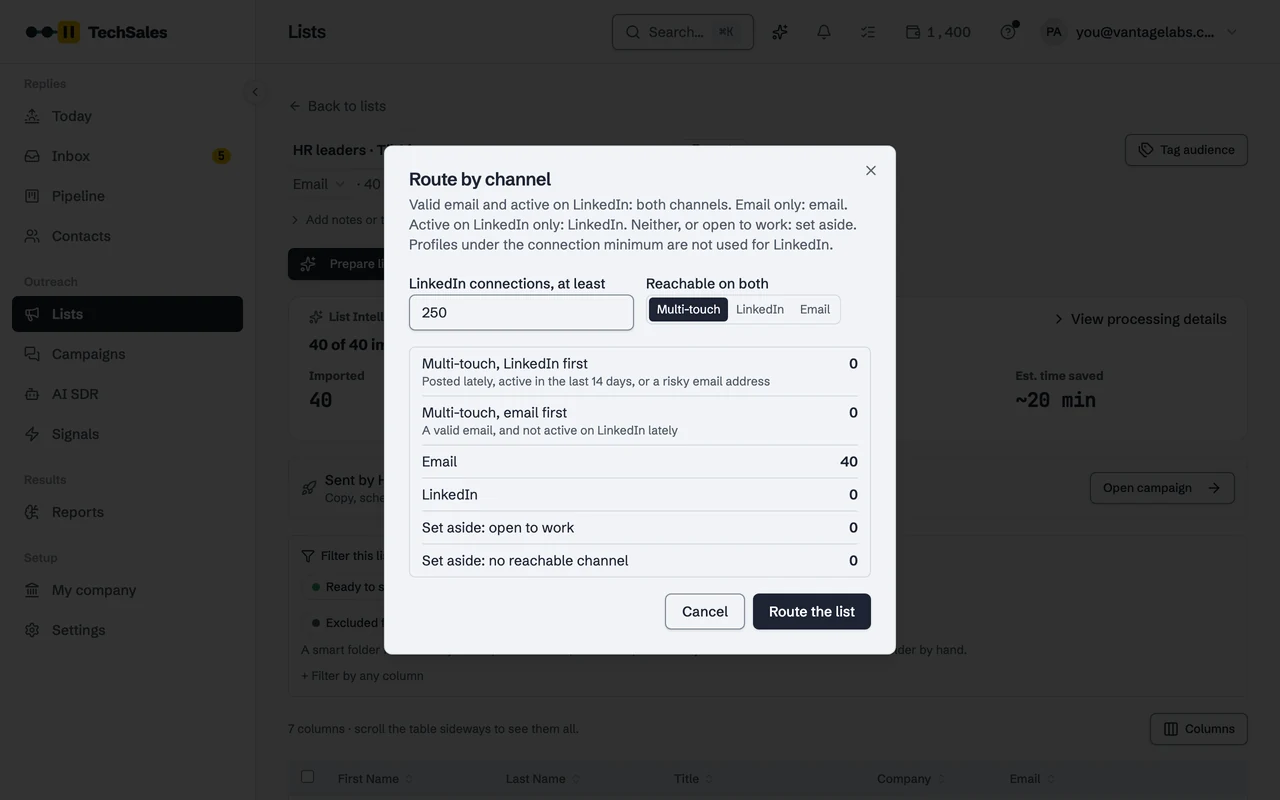Open the help question-mark icon

pos(1008,32)
